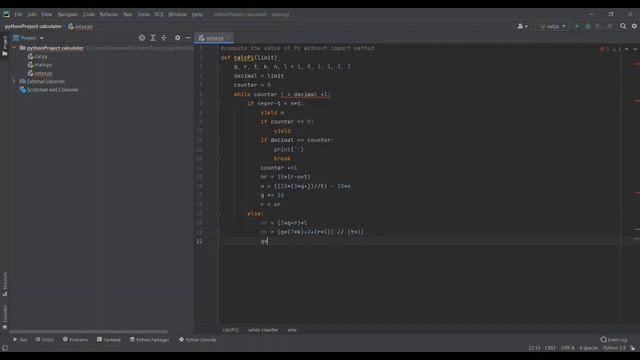Toggle the Favorites tool window side tab
Image resolution: width=640 pixels, height=360 pixels.
(x=4, y=317)
